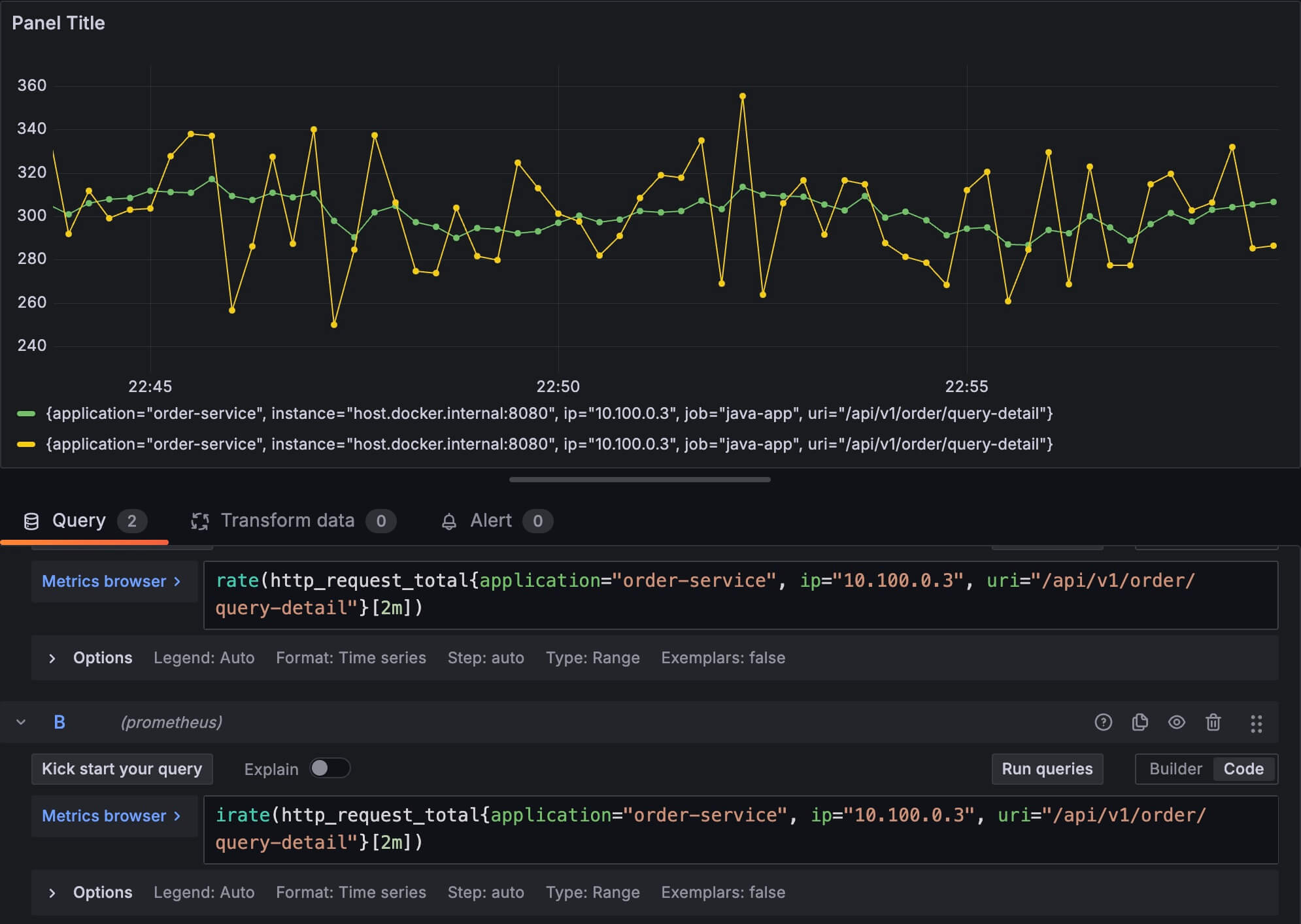Open Metrics browser for the irate query
Viewport: 1301px width, 924px height.
(x=111, y=816)
